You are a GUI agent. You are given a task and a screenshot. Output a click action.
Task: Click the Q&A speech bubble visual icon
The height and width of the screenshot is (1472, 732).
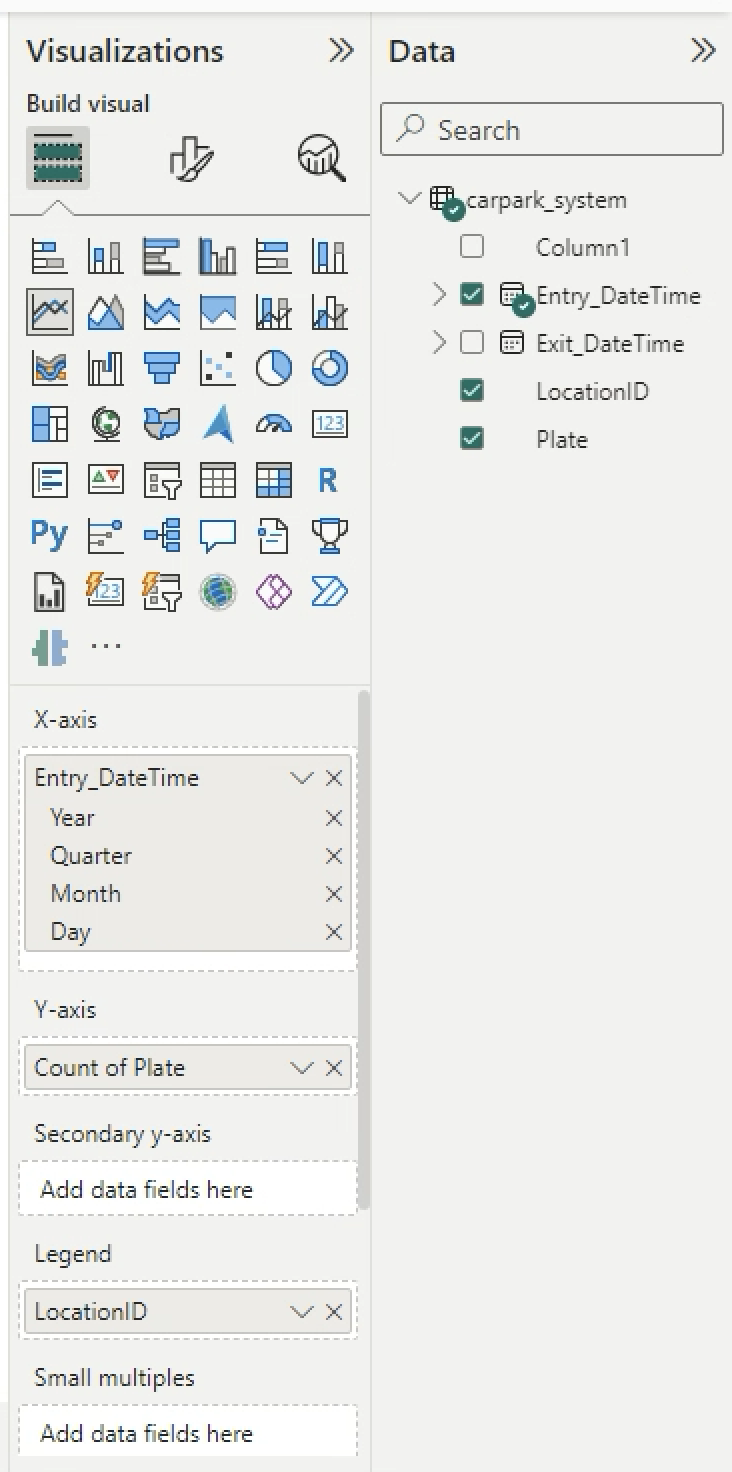click(x=217, y=536)
